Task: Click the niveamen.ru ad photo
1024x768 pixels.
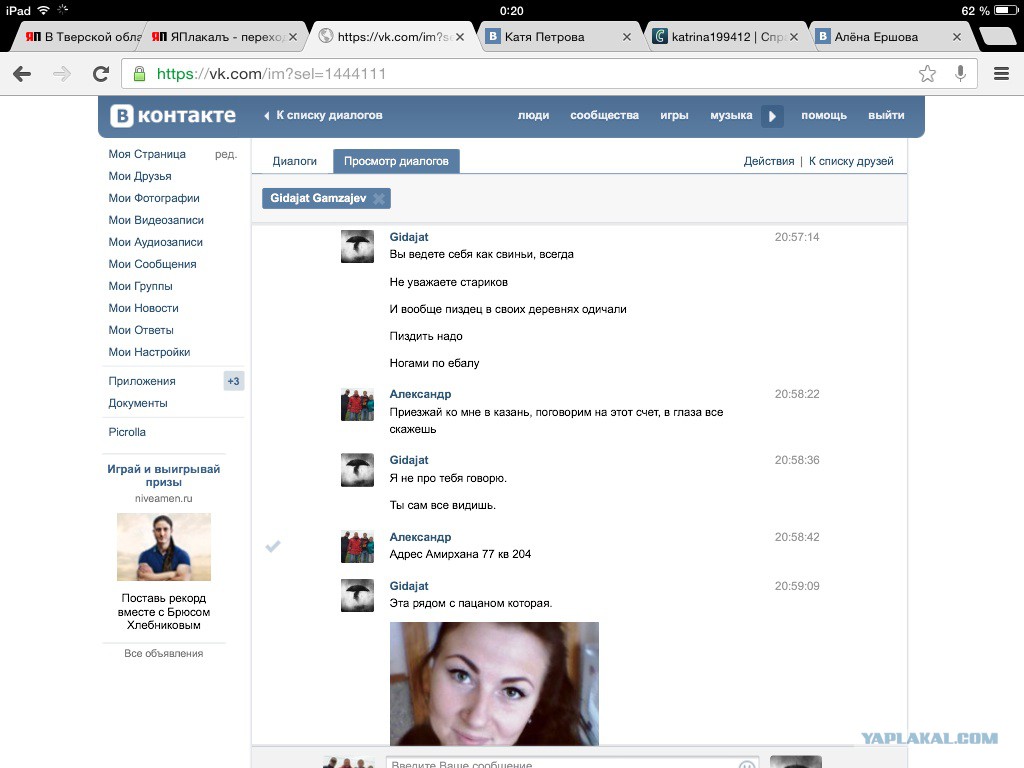Action: tap(164, 547)
